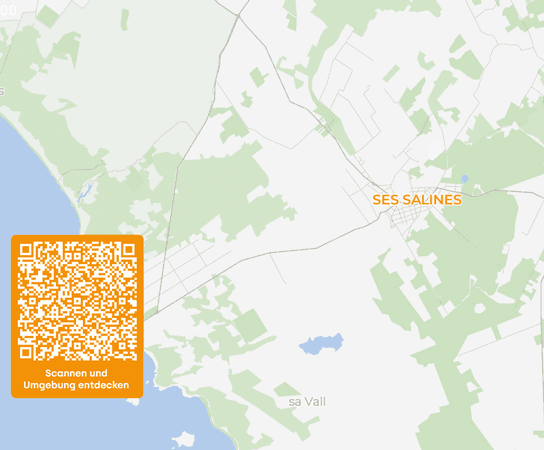Click the small white islet in the sea at bottom

[184, 439]
